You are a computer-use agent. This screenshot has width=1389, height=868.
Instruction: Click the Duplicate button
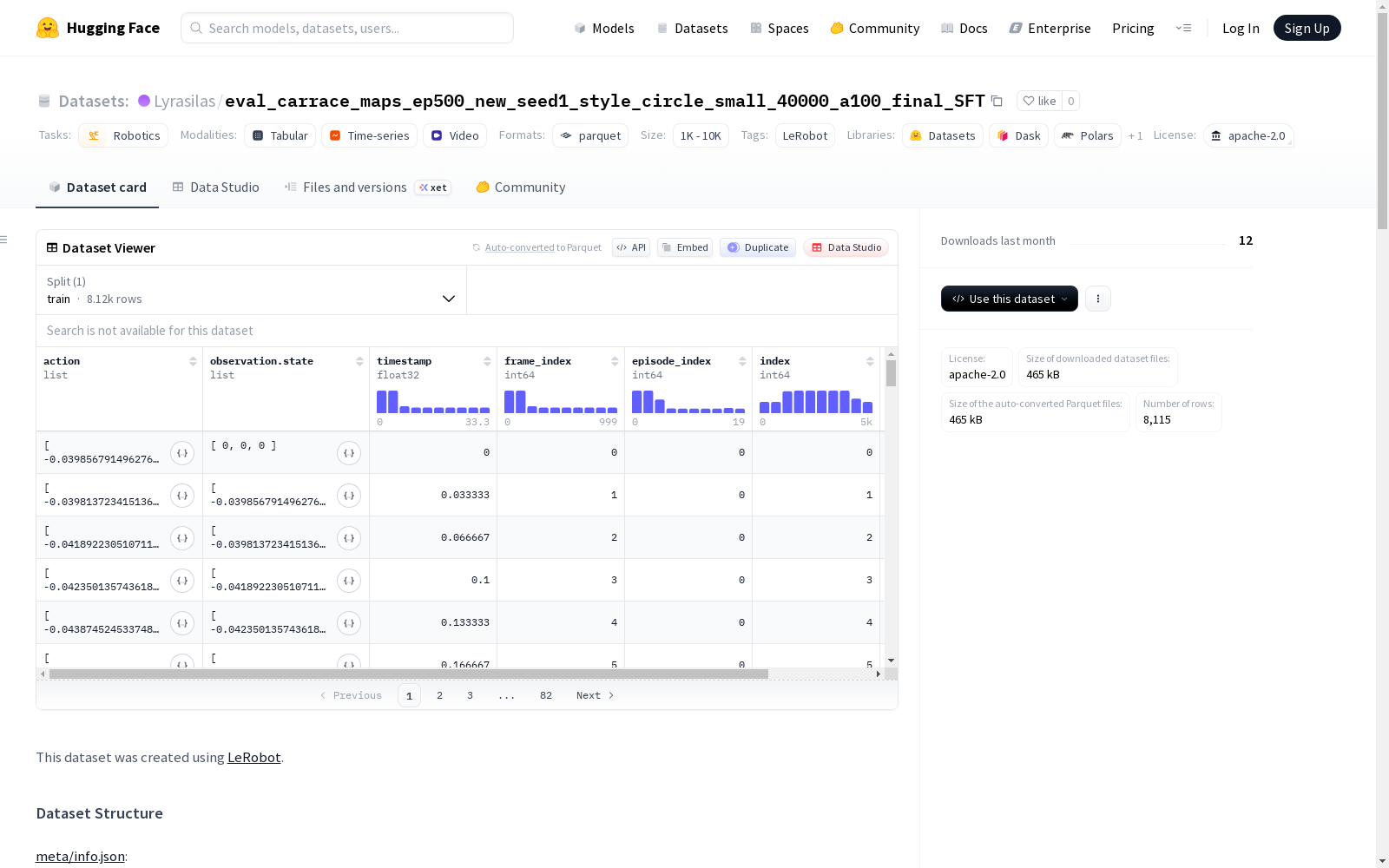758,247
